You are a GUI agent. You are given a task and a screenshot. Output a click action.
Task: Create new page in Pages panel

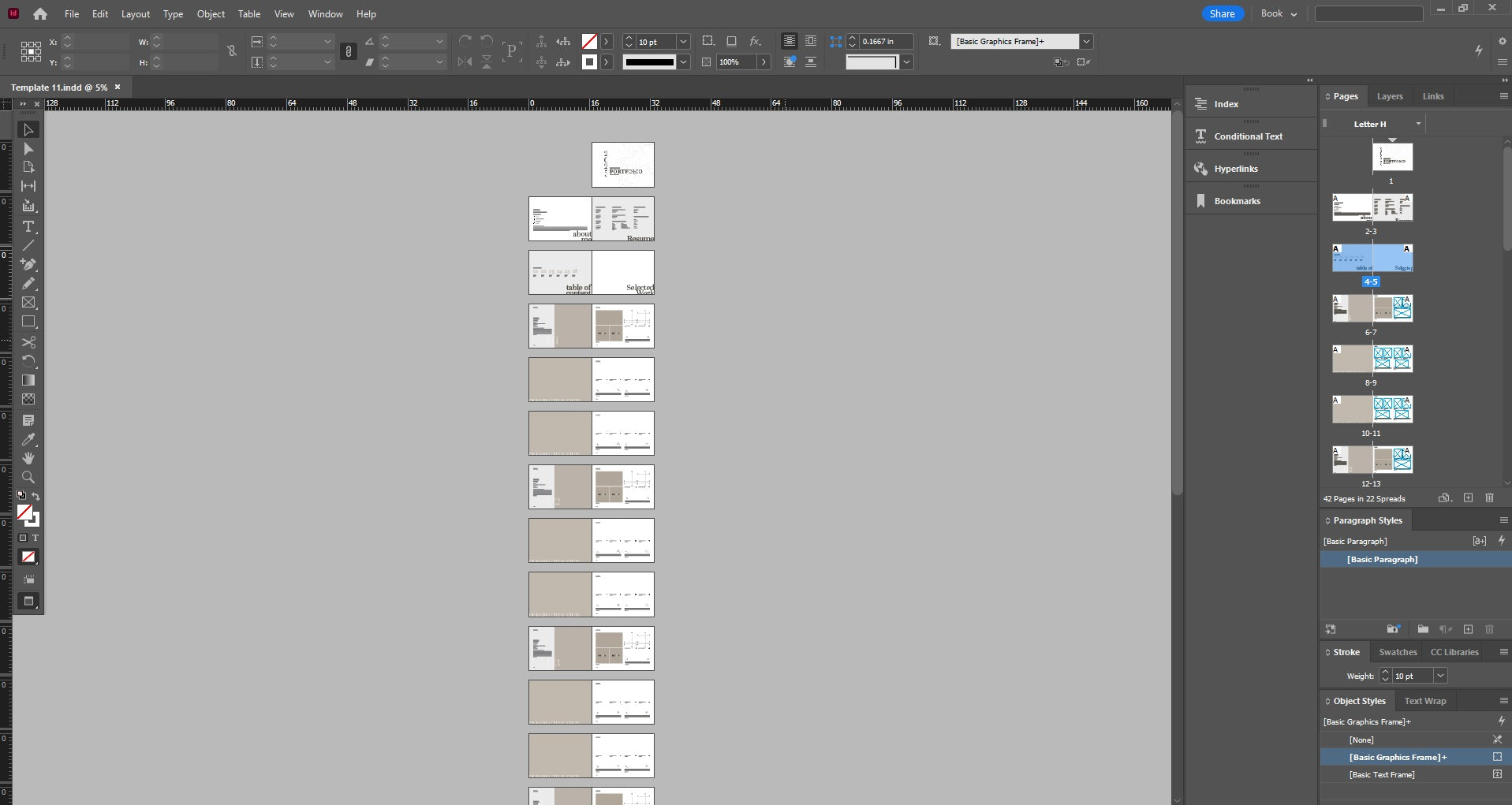point(1468,498)
